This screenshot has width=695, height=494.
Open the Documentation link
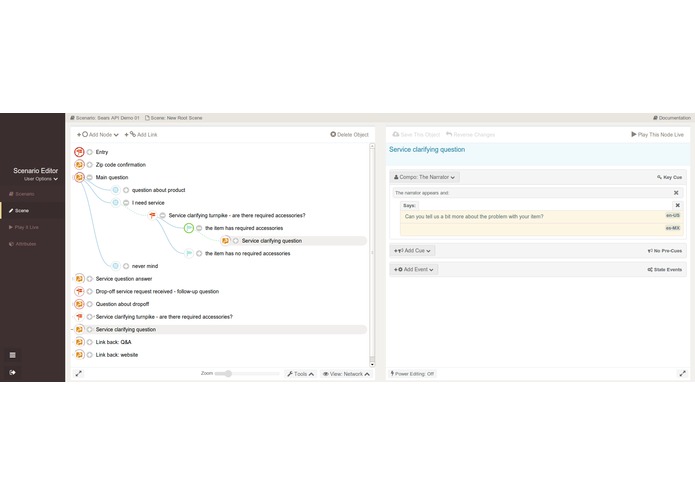(x=672, y=118)
